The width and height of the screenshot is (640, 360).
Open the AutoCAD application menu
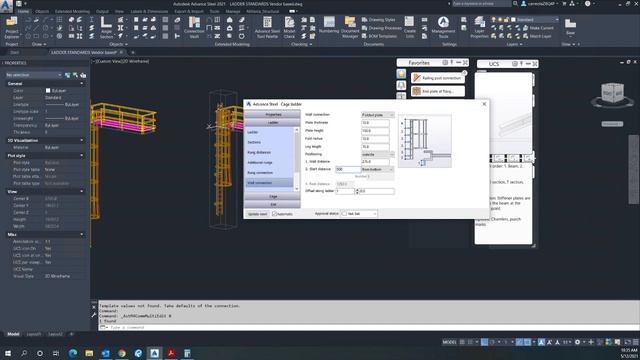6,6
